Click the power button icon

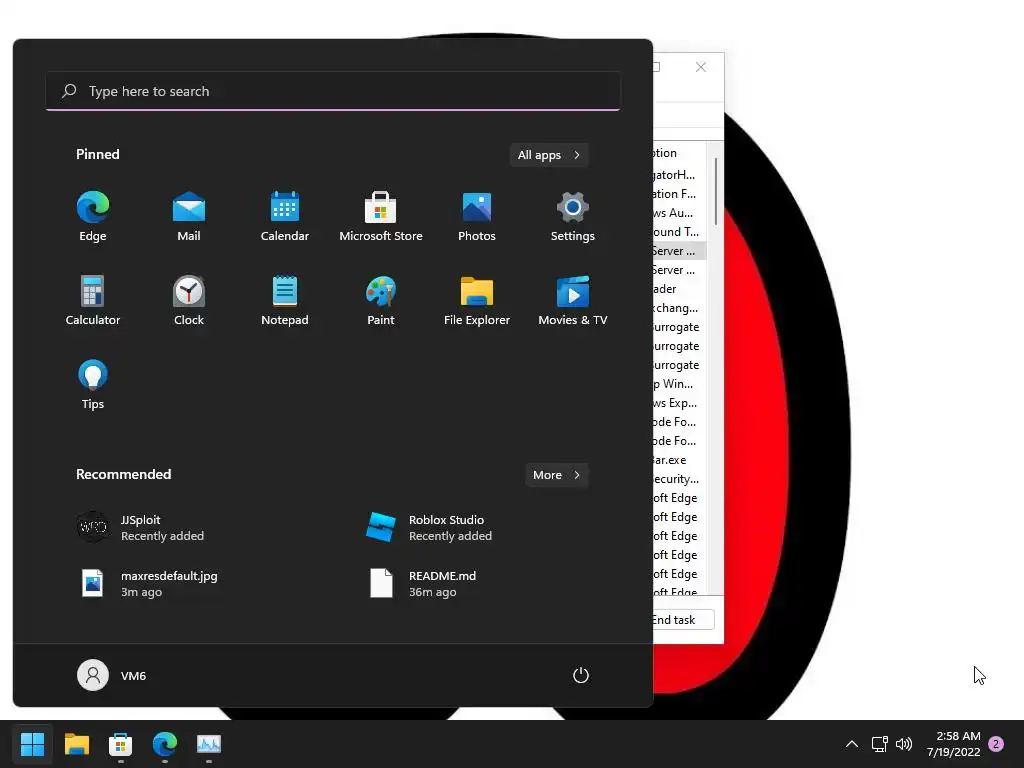[581, 675]
